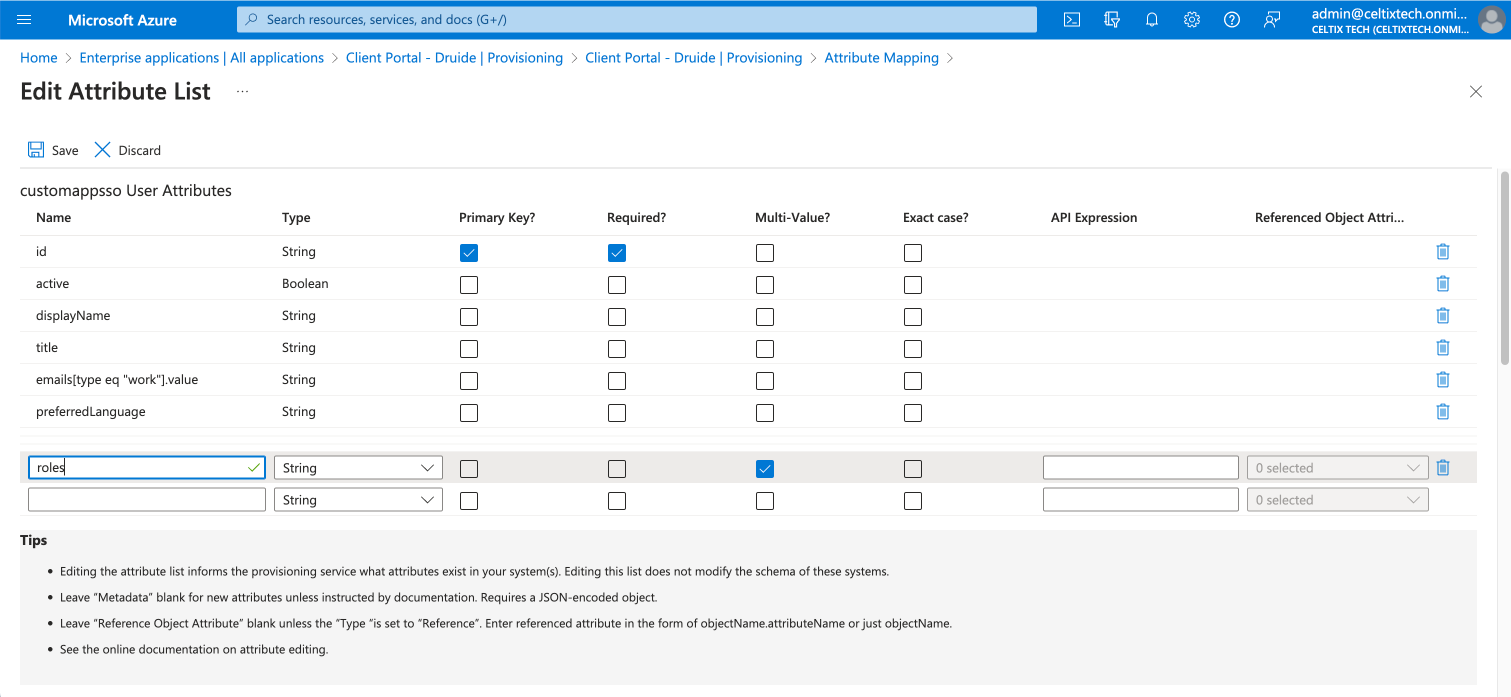Open the Feedback icon in header
Viewport: 1511px width, 697px height.
[x=1271, y=20]
